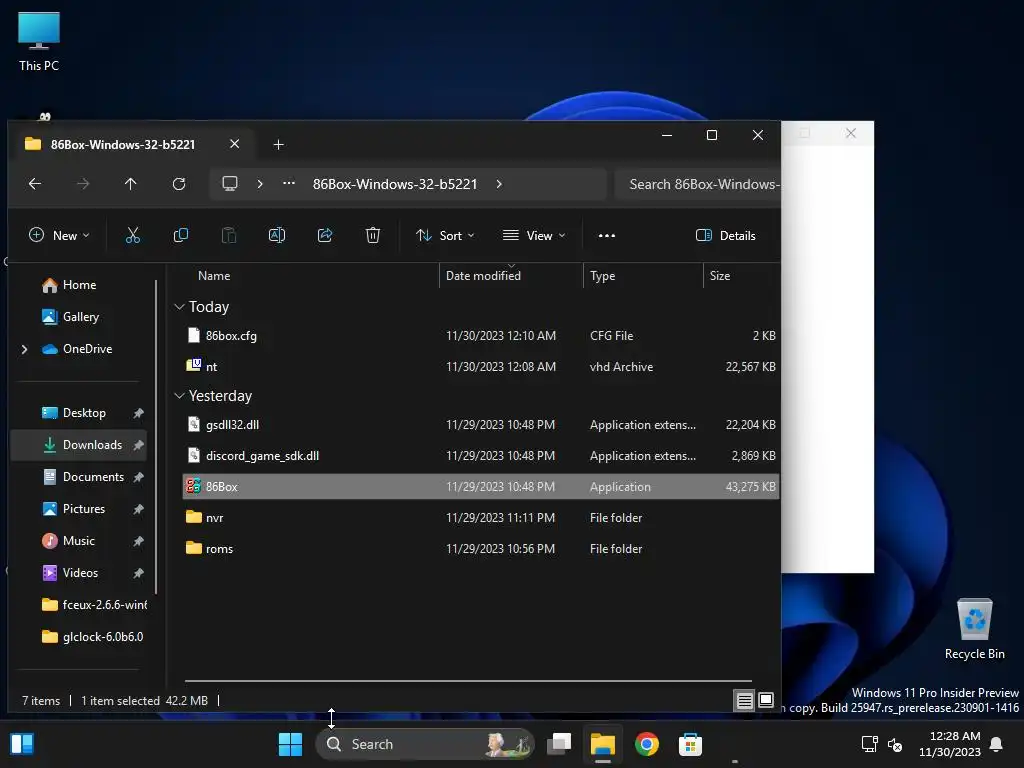Click the taskbar Search box
The width and height of the screenshot is (1024, 768).
coord(425,744)
